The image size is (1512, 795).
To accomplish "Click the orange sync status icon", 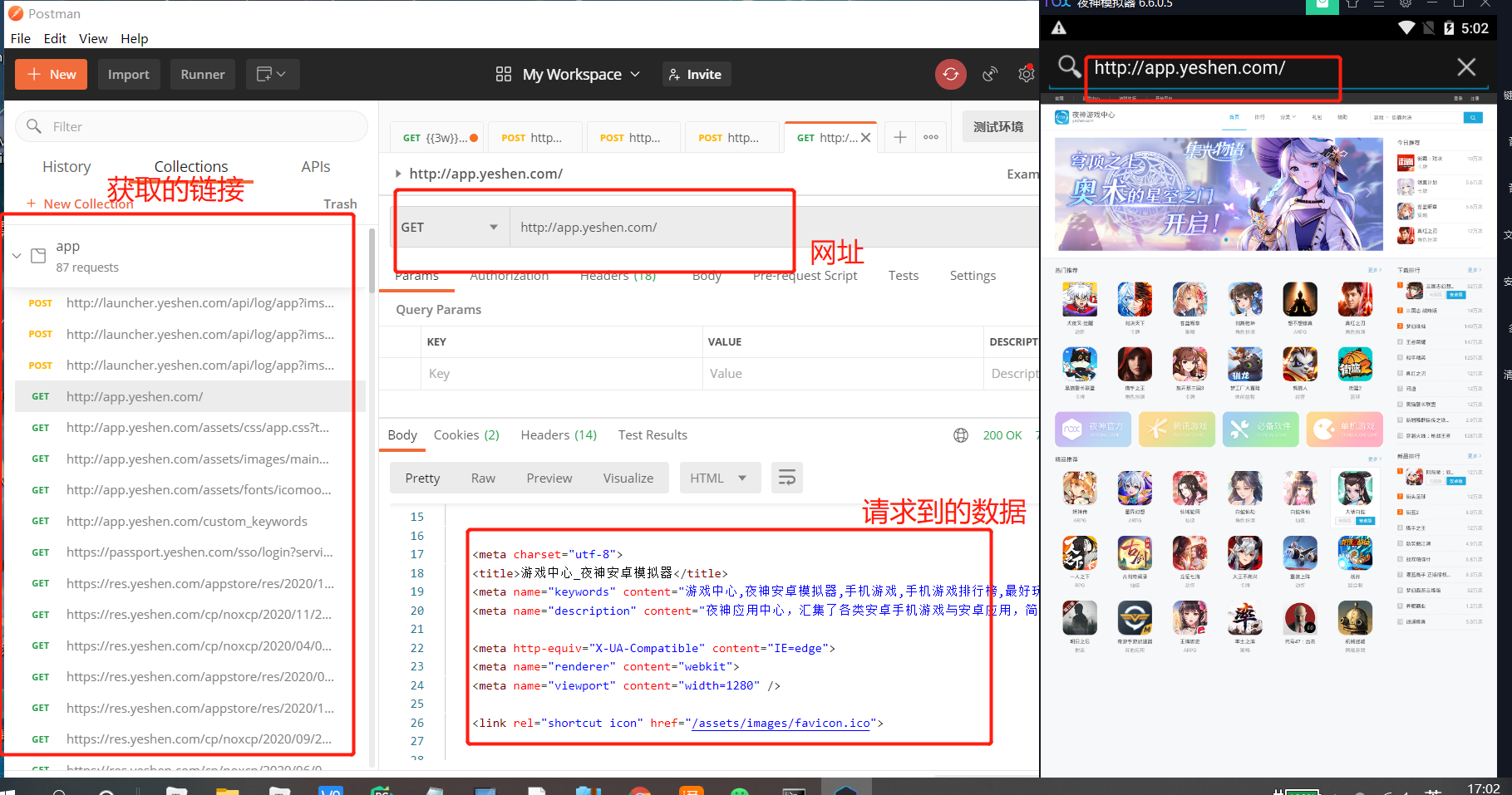I will point(951,74).
